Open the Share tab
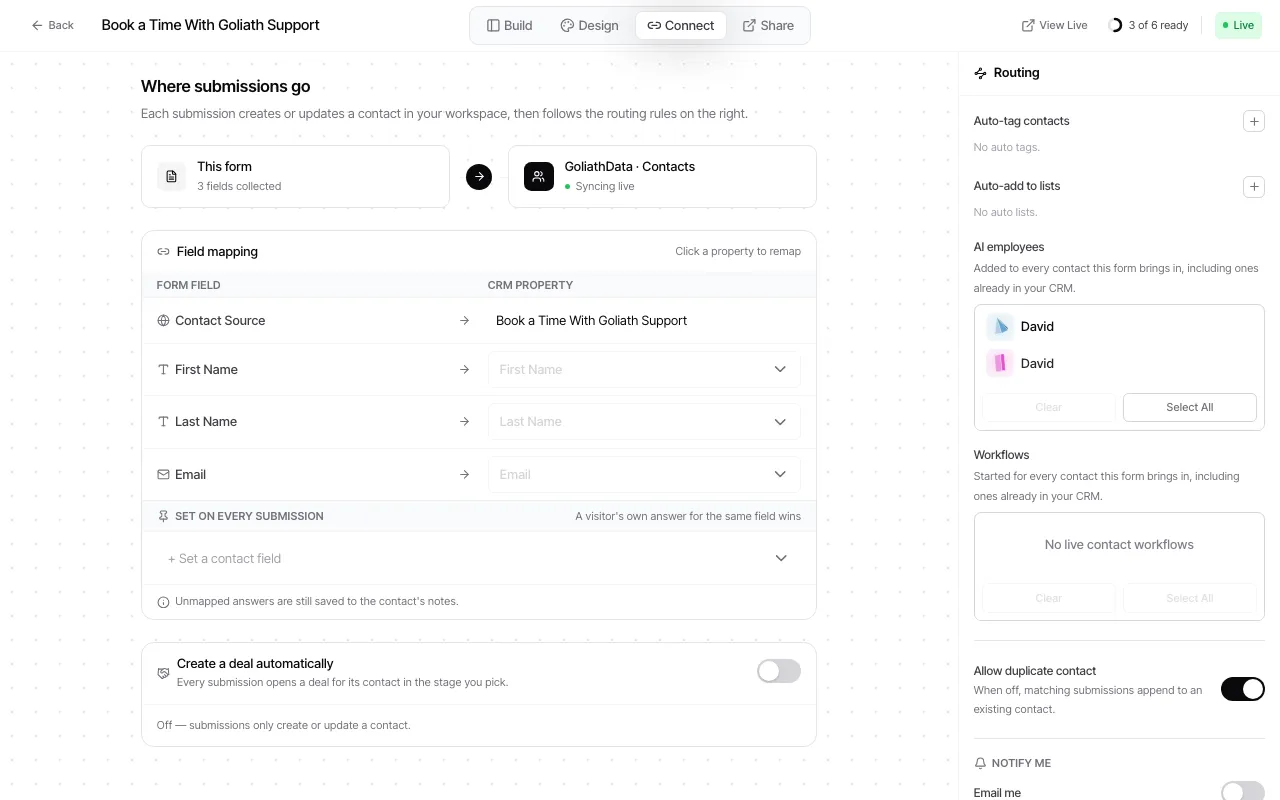Screen dimensions: 1280x800 (768, 25)
